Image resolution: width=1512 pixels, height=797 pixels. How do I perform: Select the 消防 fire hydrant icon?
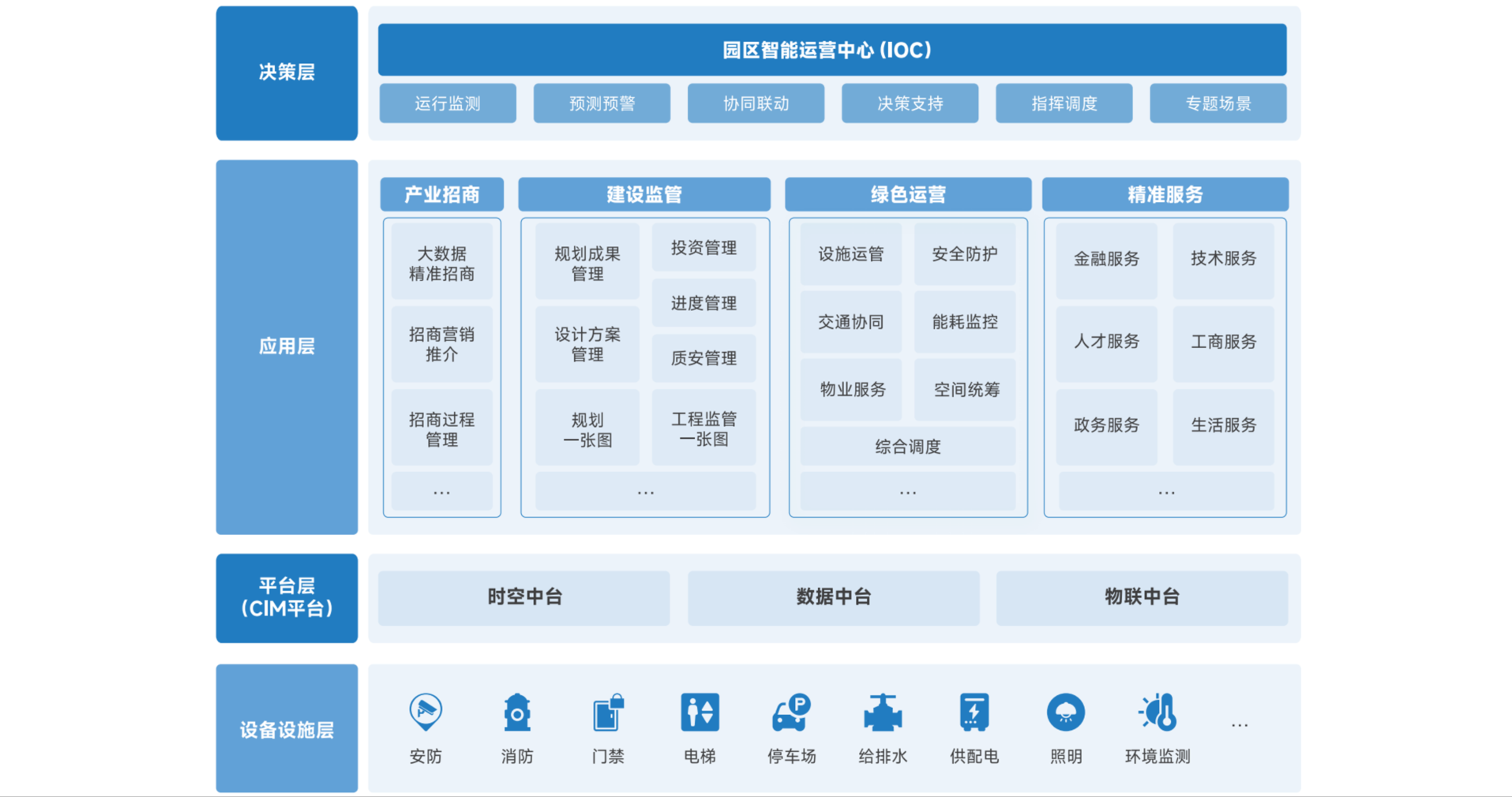point(517,713)
